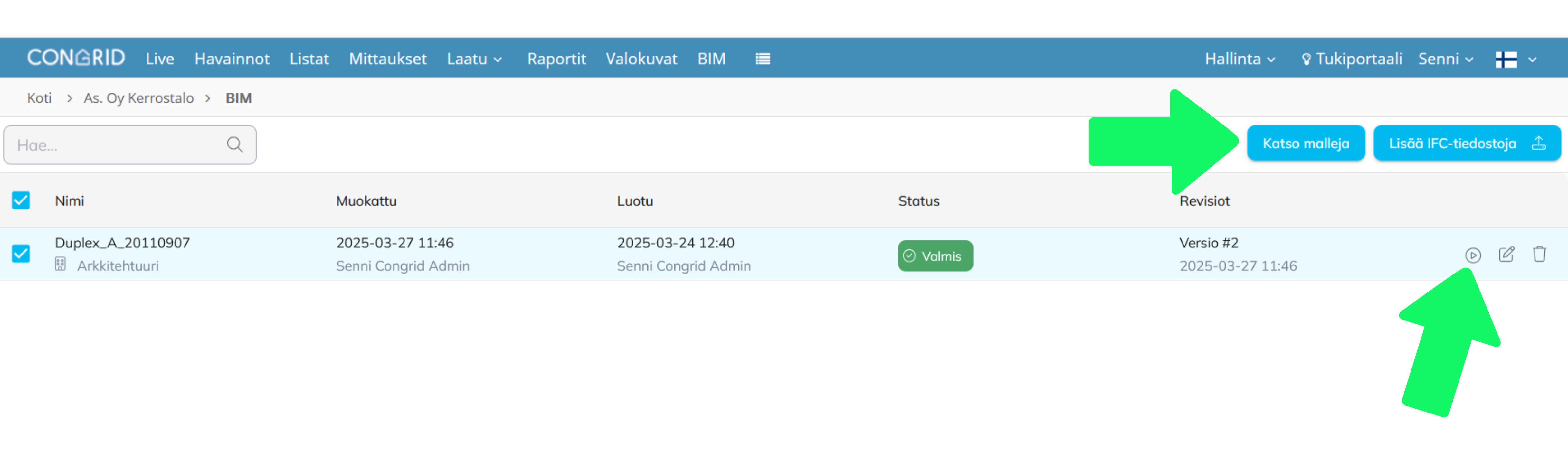Toggle the select-all checkbox in header

coord(21,200)
